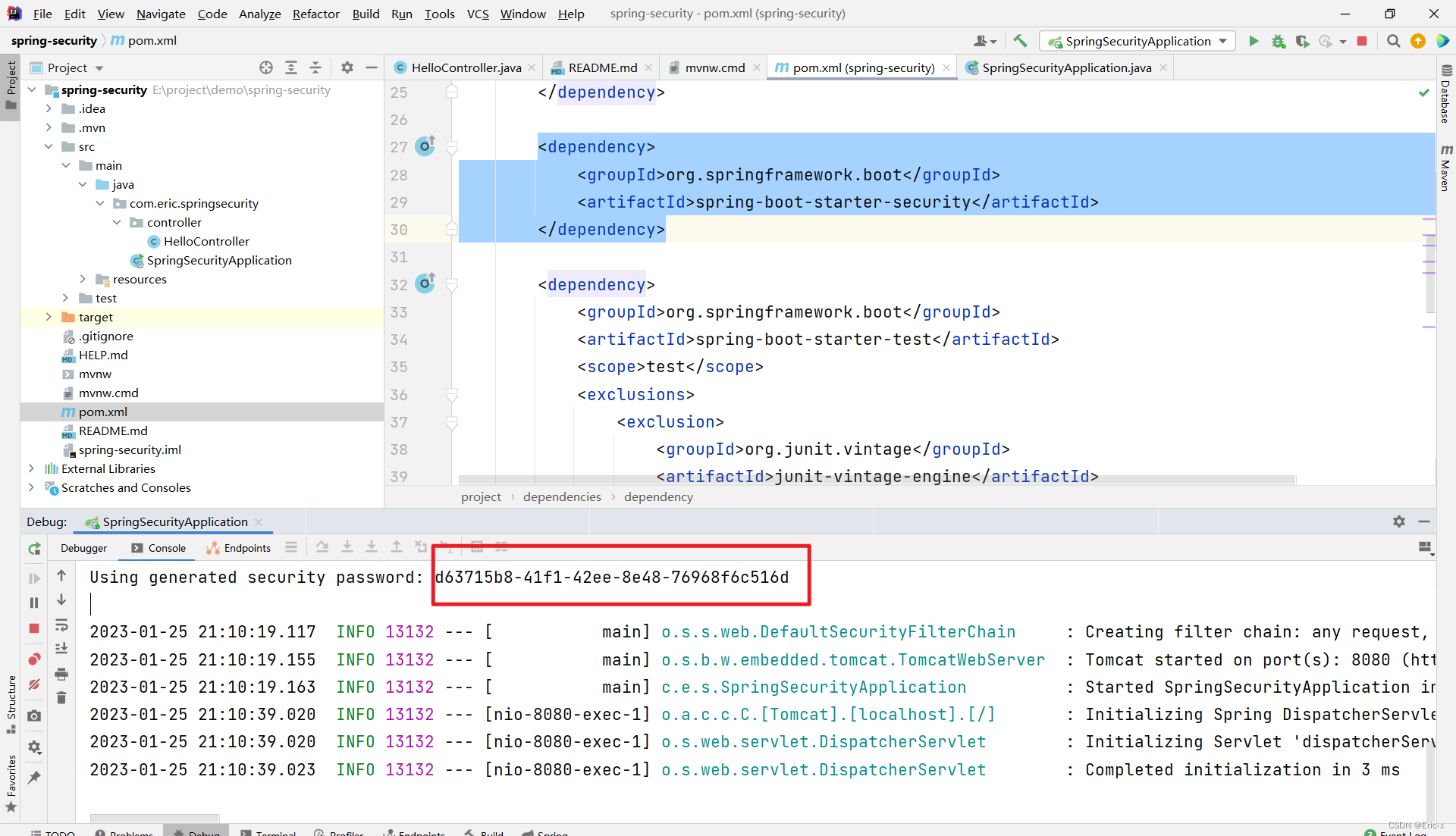Expand External Libraries node

pos(32,468)
